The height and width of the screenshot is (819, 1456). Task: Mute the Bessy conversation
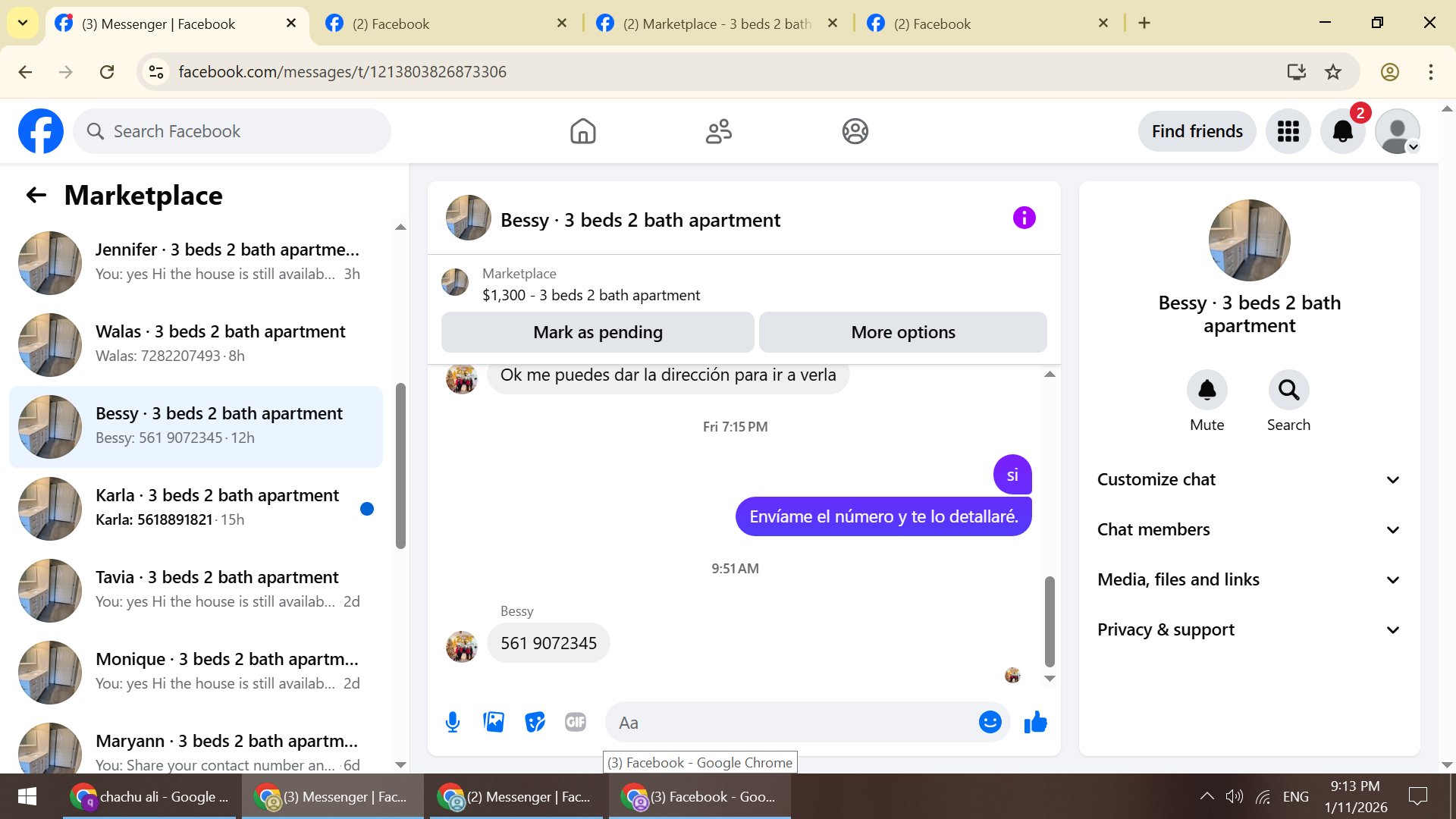[x=1207, y=390]
